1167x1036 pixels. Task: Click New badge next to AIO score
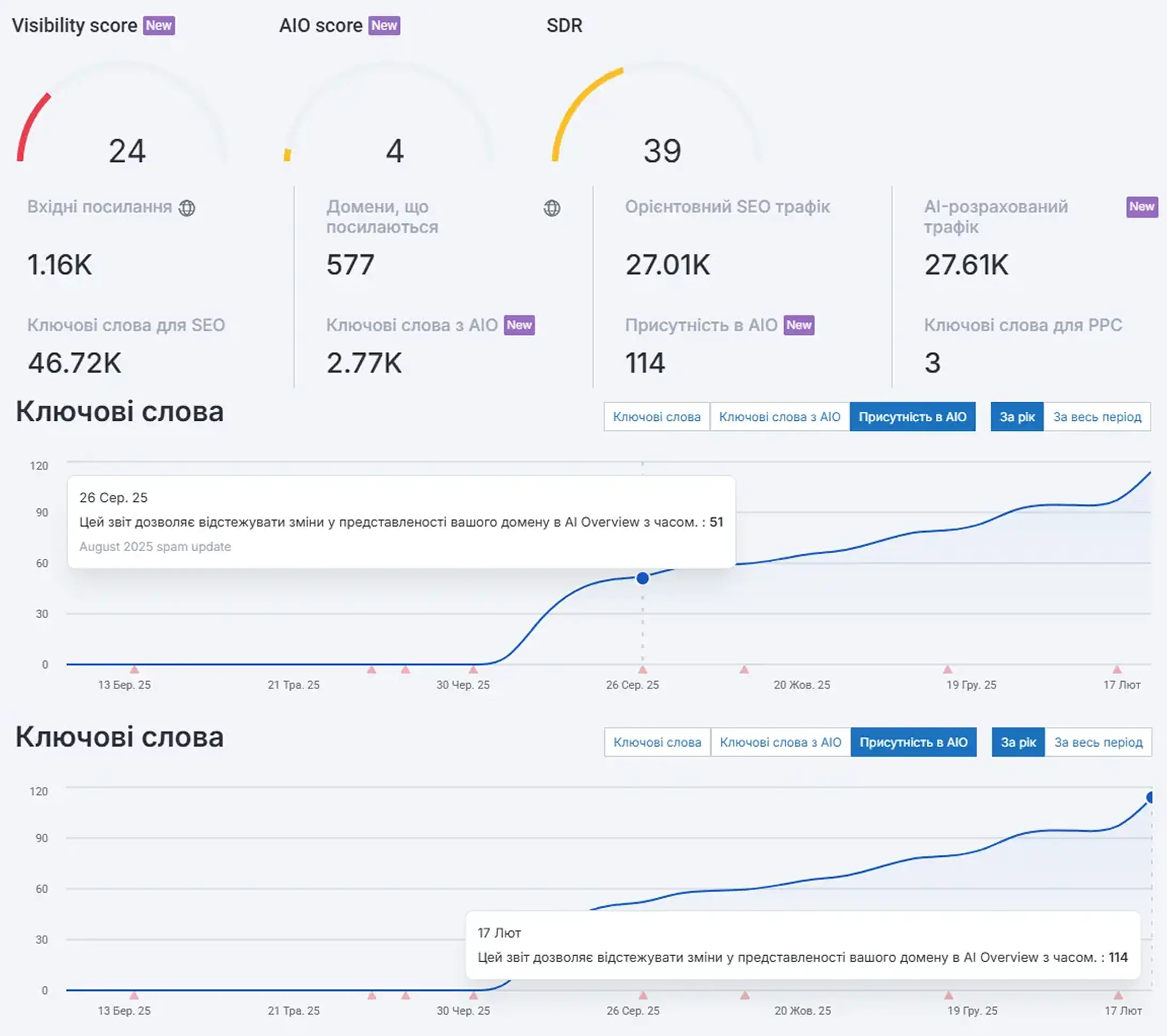[384, 25]
